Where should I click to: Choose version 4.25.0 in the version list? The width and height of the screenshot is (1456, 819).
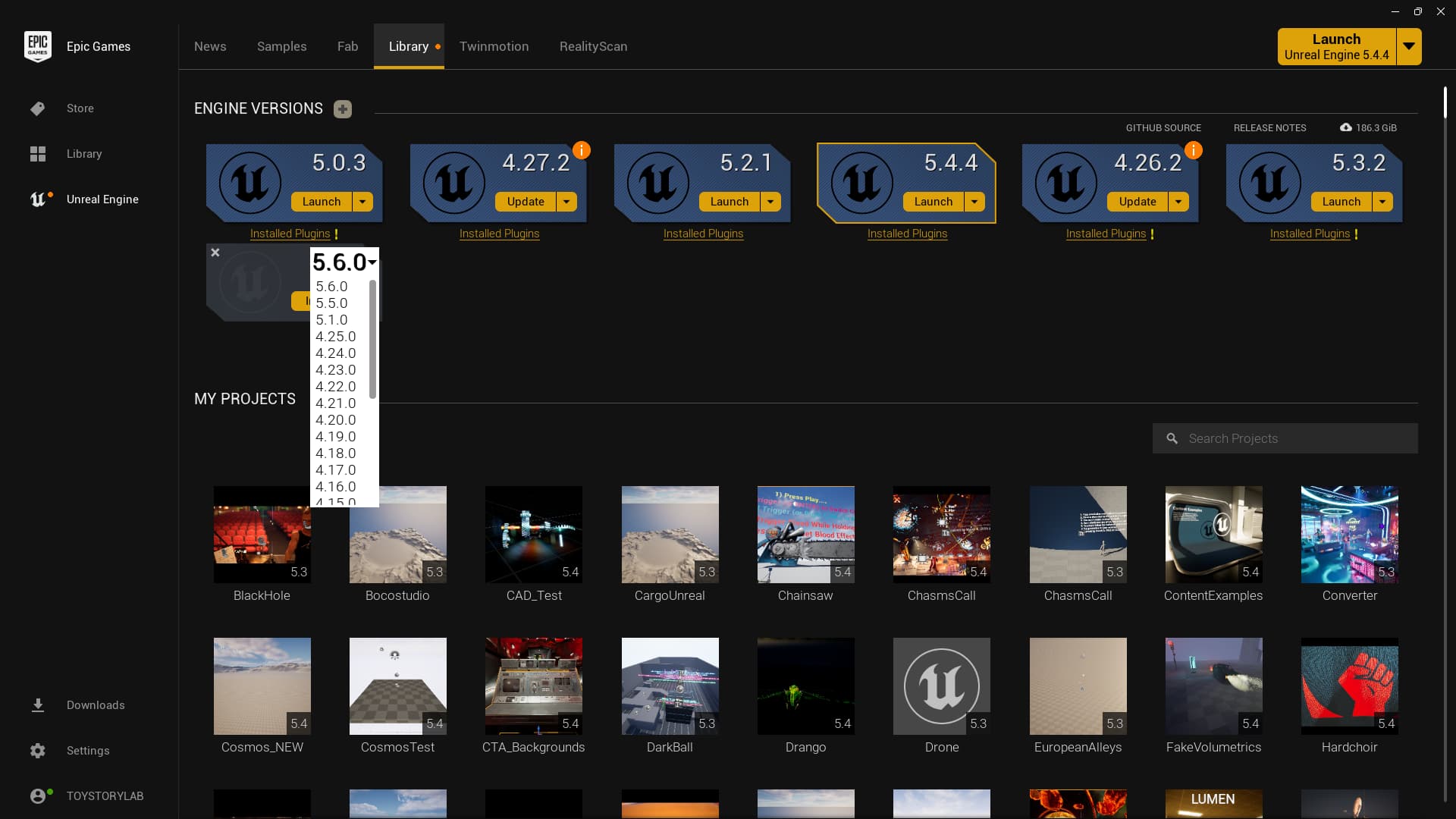(335, 337)
